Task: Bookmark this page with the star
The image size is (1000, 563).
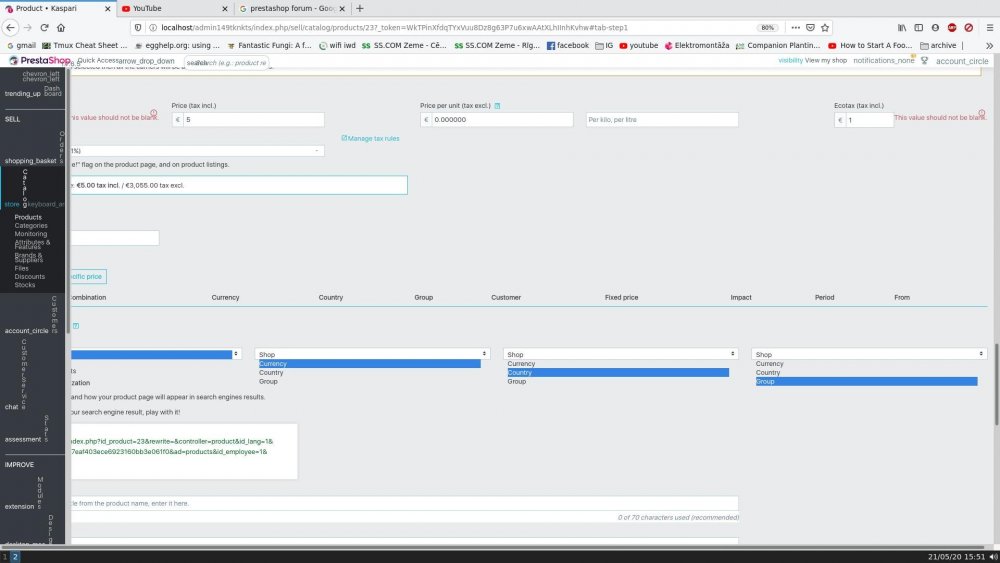Action: pyautogui.click(x=825, y=27)
